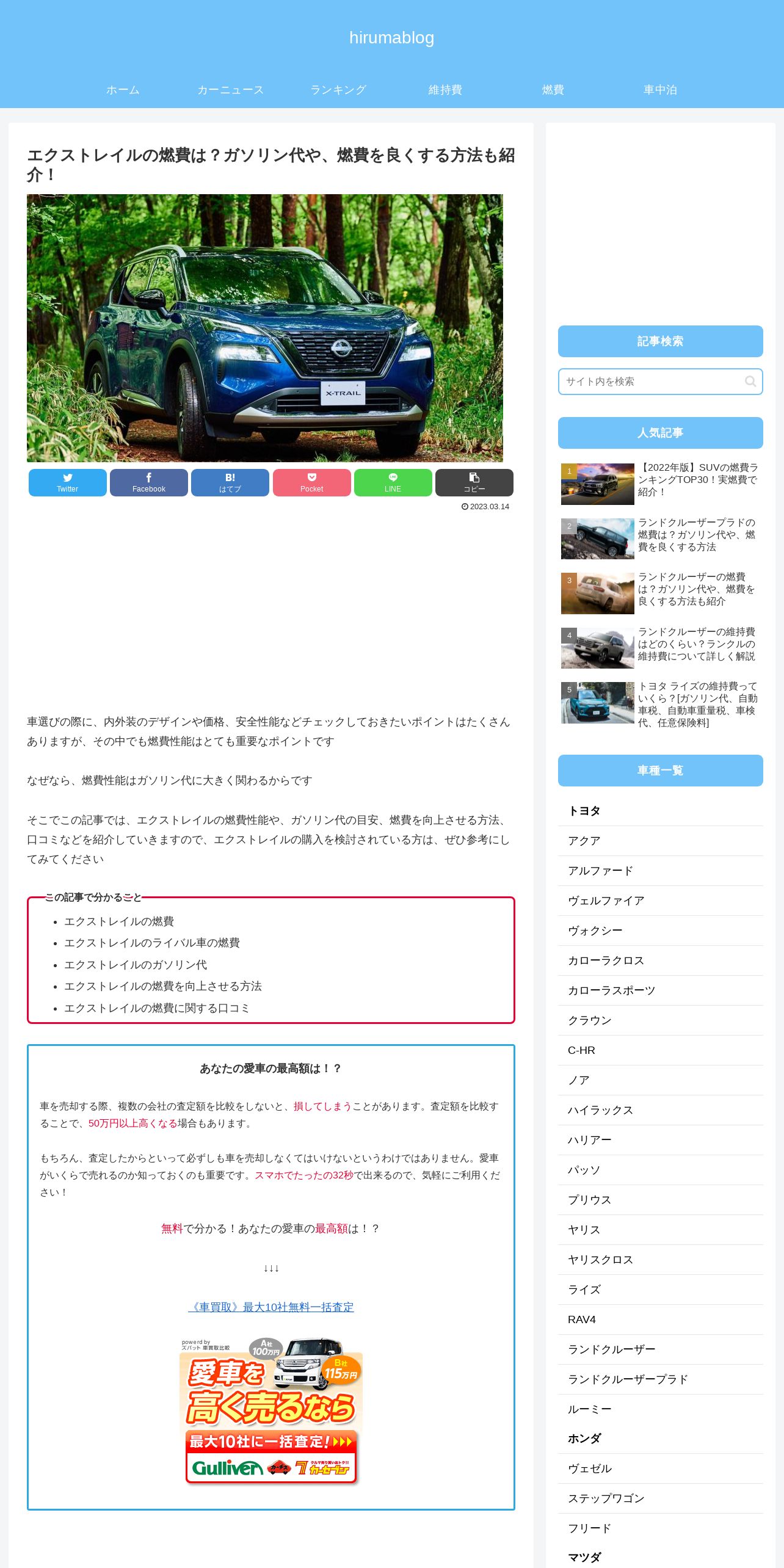
Task: Open the hirumablog site title
Action: 392,38
